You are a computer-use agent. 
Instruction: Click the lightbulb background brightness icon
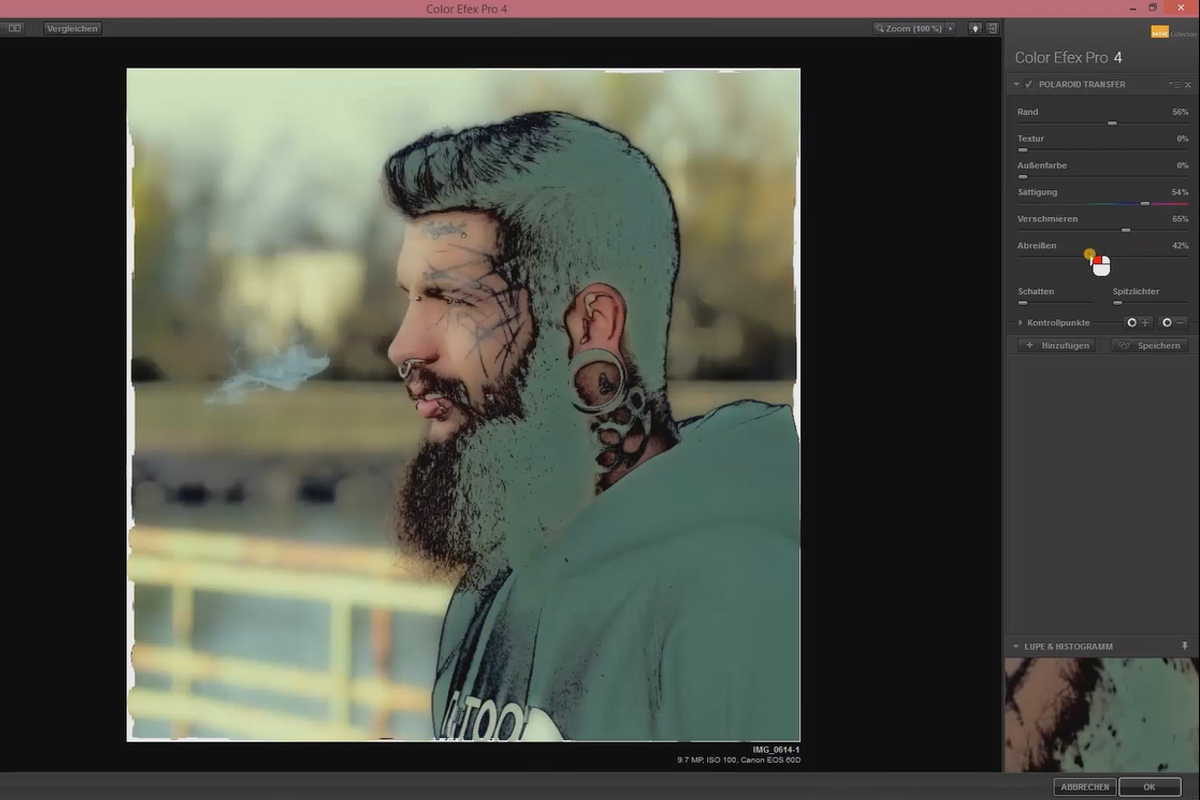point(975,28)
